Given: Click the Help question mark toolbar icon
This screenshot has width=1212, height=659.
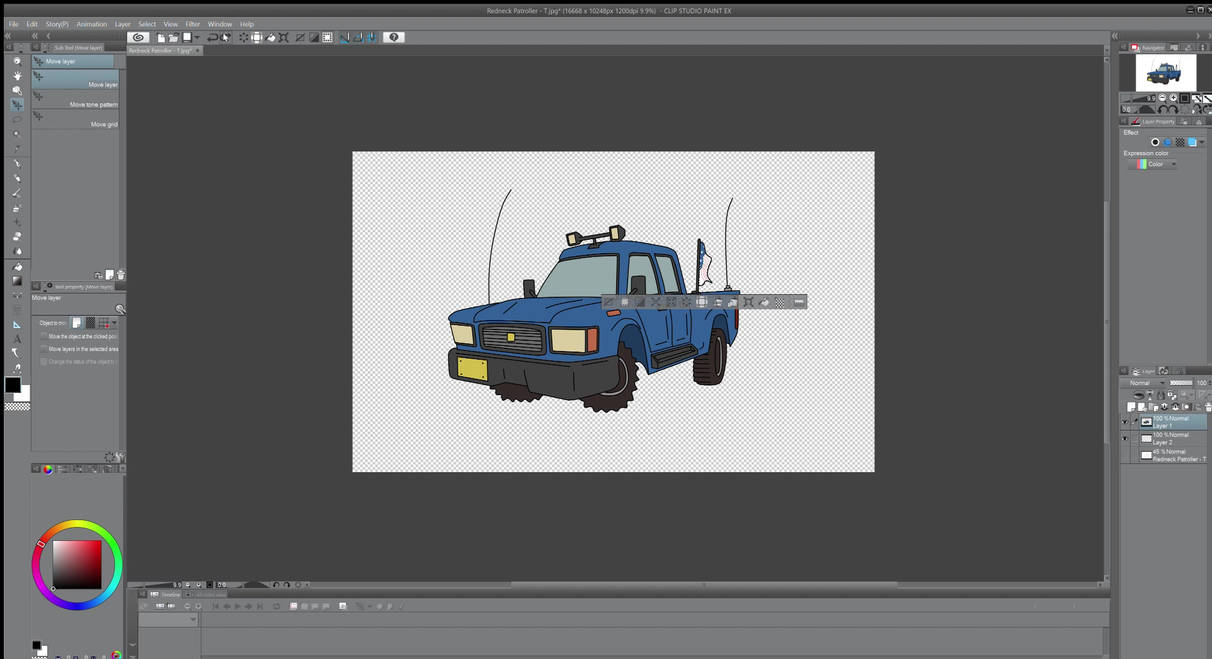Looking at the screenshot, I should point(394,37).
